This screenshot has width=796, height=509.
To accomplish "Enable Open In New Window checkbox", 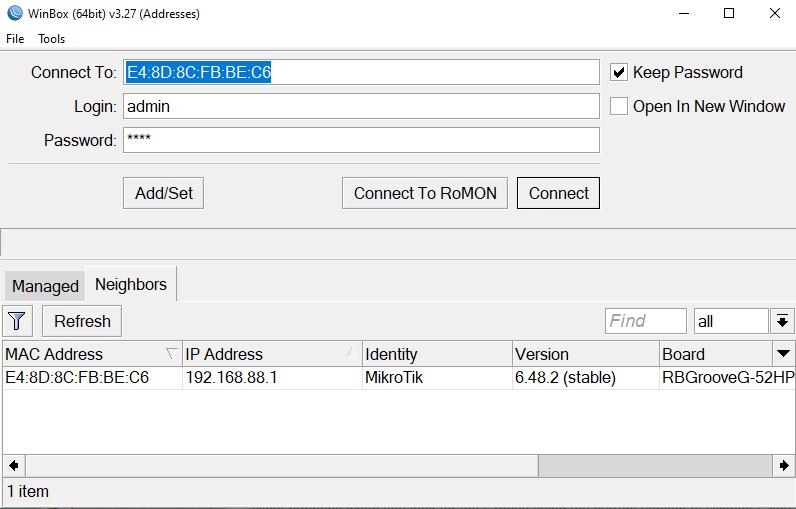I will click(619, 106).
